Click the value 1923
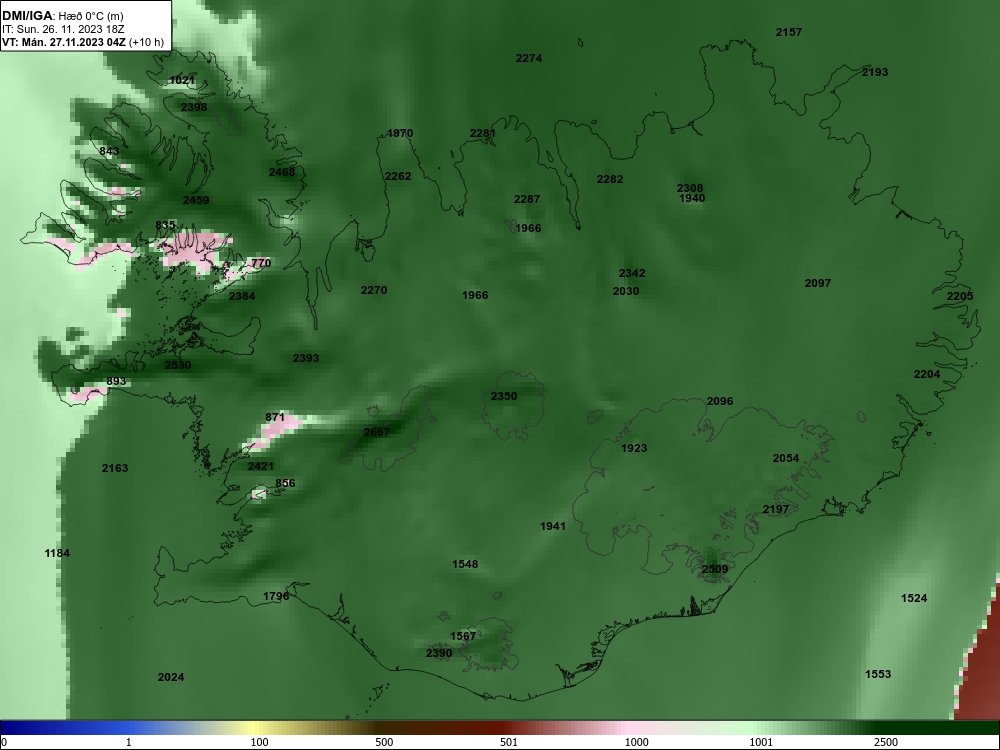Screen dimensions: 1000x750 tap(634, 448)
